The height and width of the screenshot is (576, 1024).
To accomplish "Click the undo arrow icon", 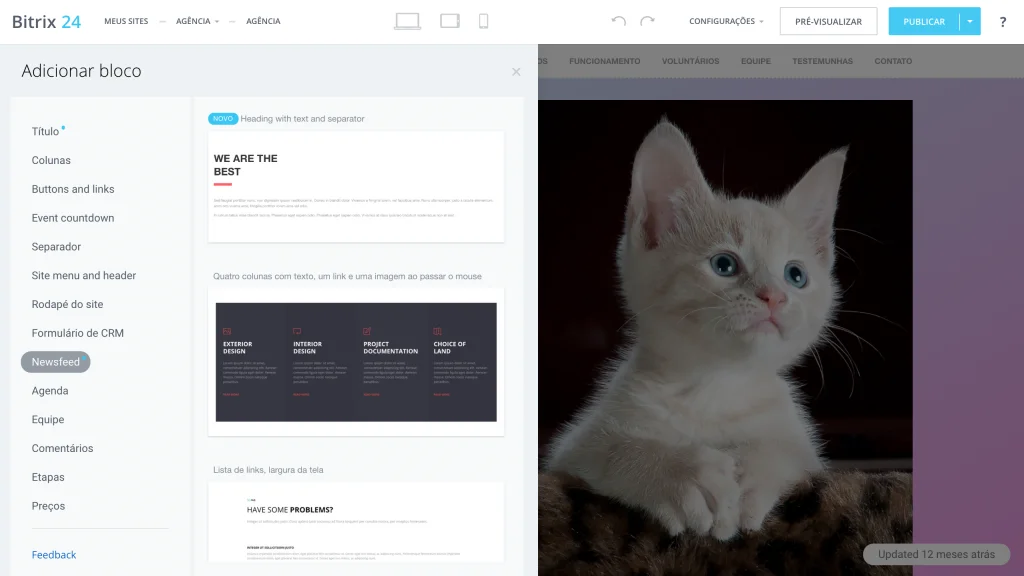I will (618, 22).
